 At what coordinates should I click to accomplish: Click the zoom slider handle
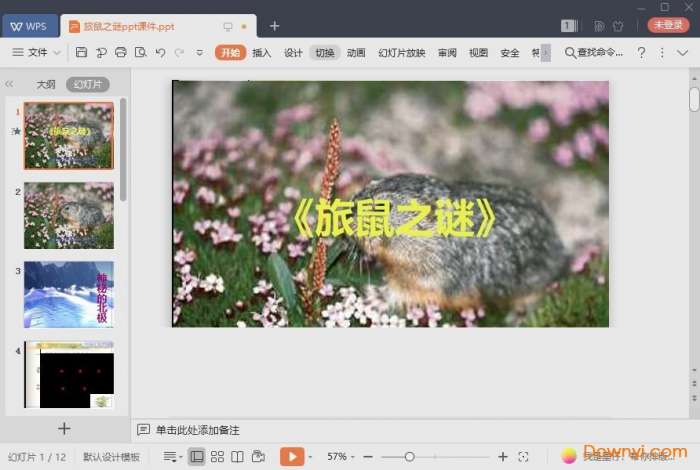409,457
